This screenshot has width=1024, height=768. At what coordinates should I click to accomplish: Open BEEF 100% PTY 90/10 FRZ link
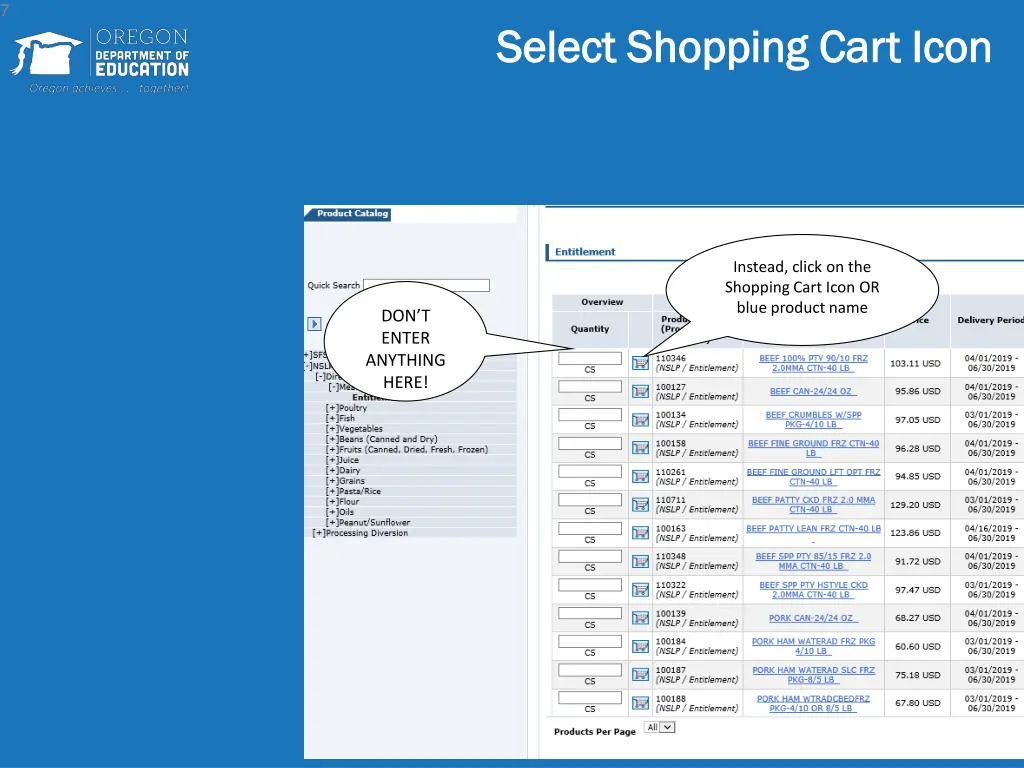[x=813, y=363]
